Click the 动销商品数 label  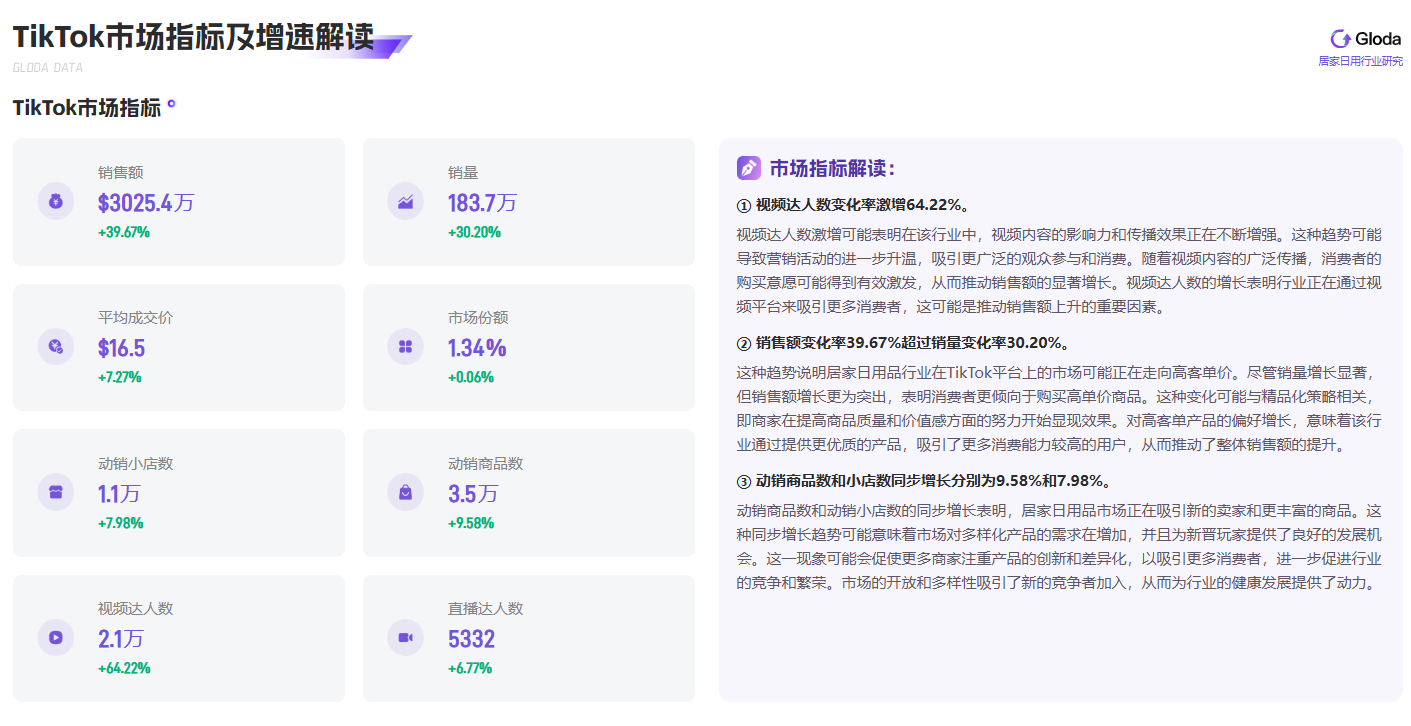(485, 464)
